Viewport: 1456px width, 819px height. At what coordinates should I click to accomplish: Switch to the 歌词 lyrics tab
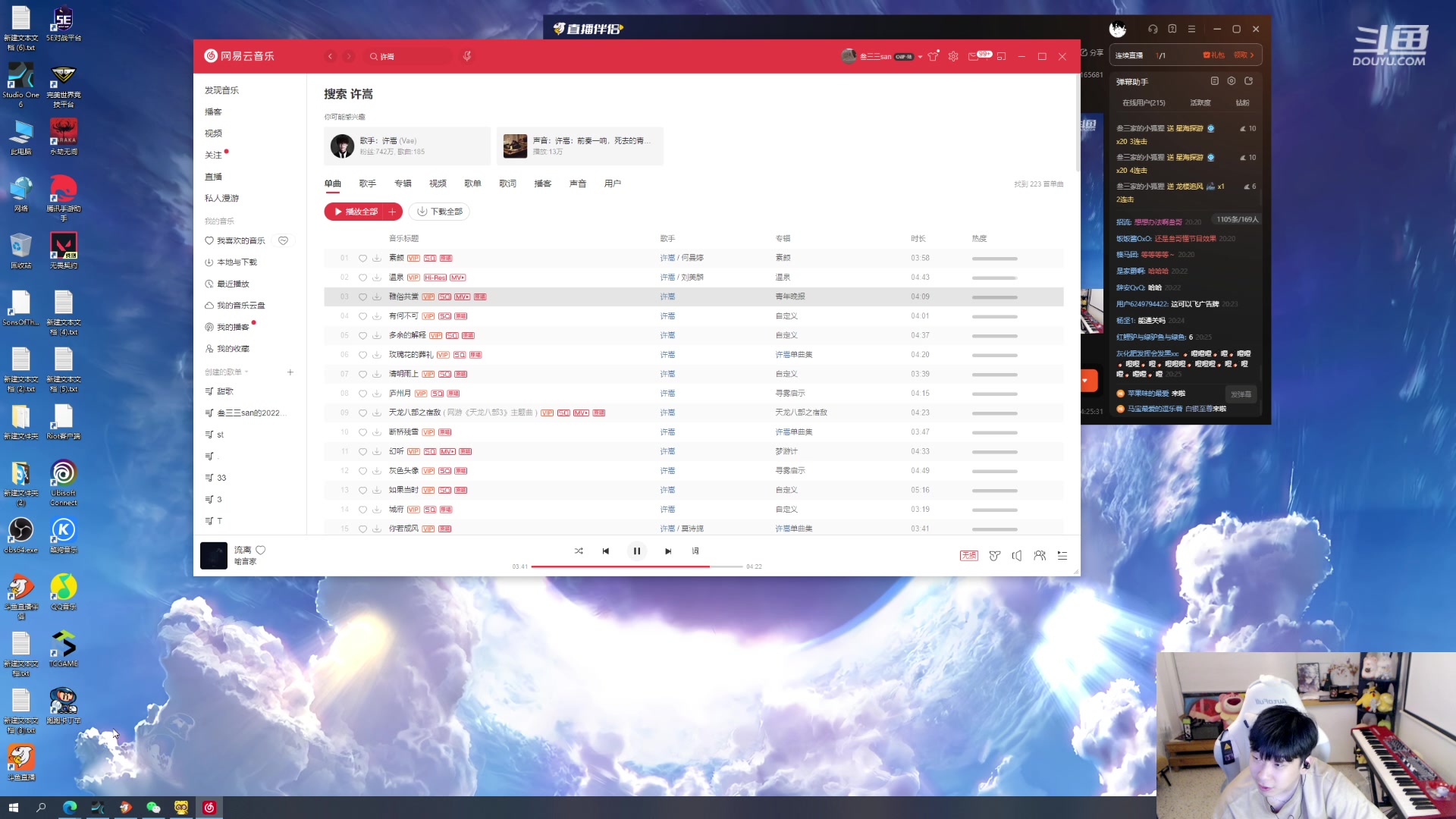[507, 184]
